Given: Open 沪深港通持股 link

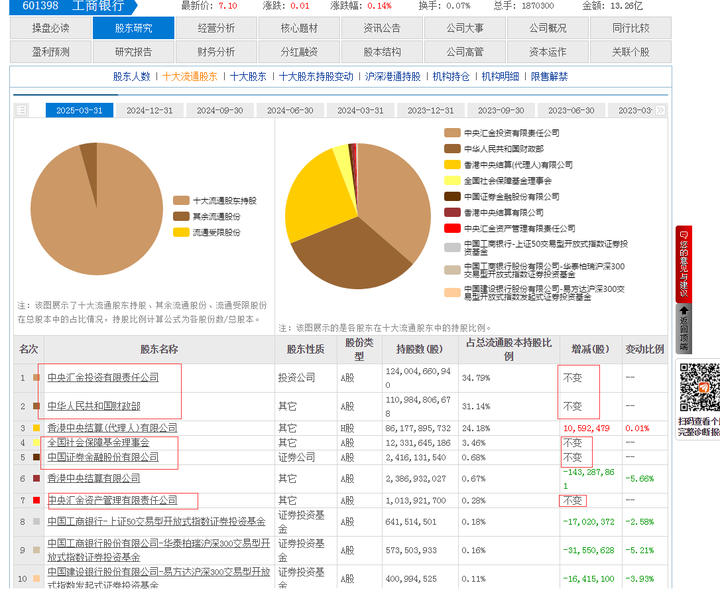Looking at the screenshot, I should 393,77.
